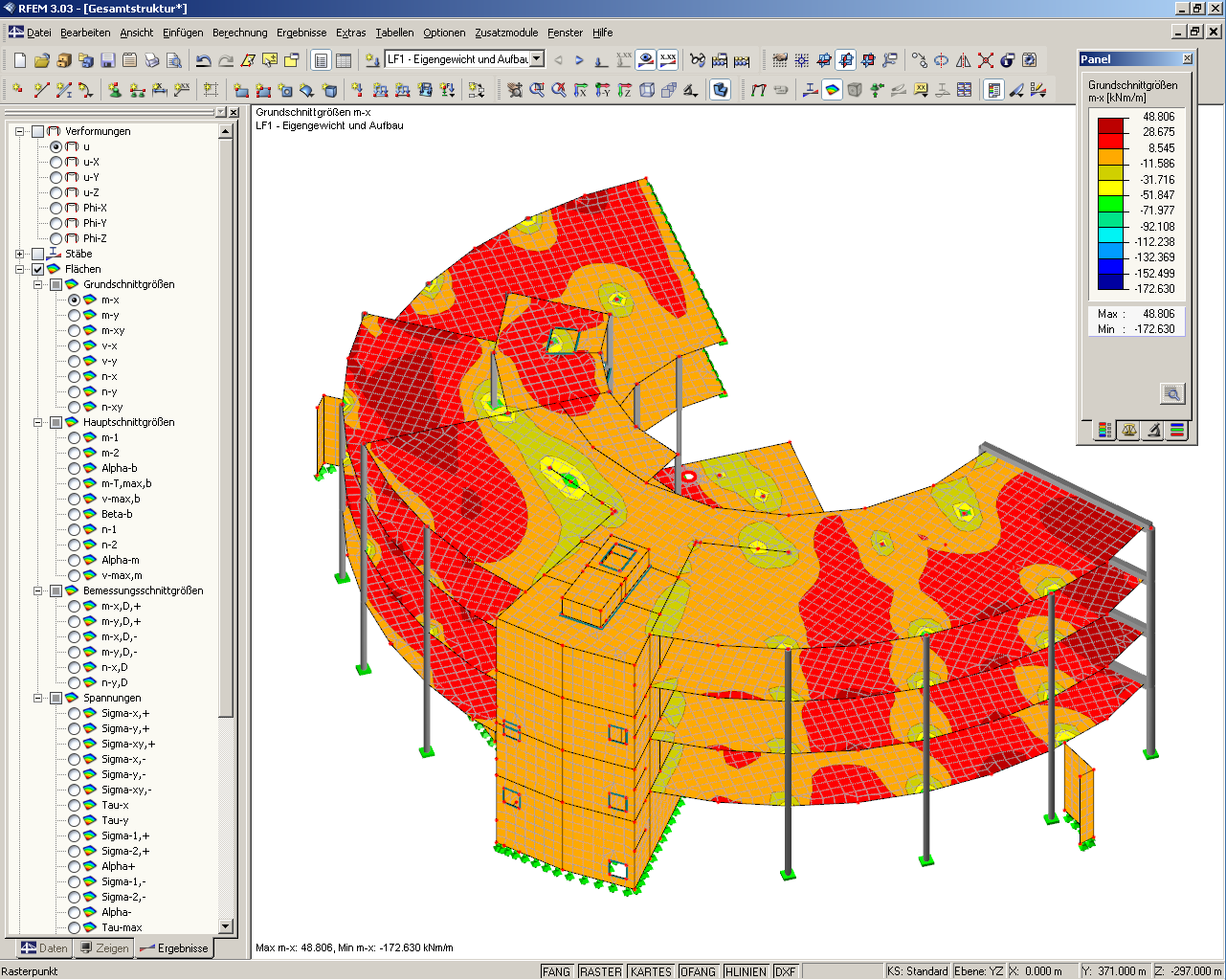
Task: Toggle FANG mode in the status bar
Action: tap(556, 970)
